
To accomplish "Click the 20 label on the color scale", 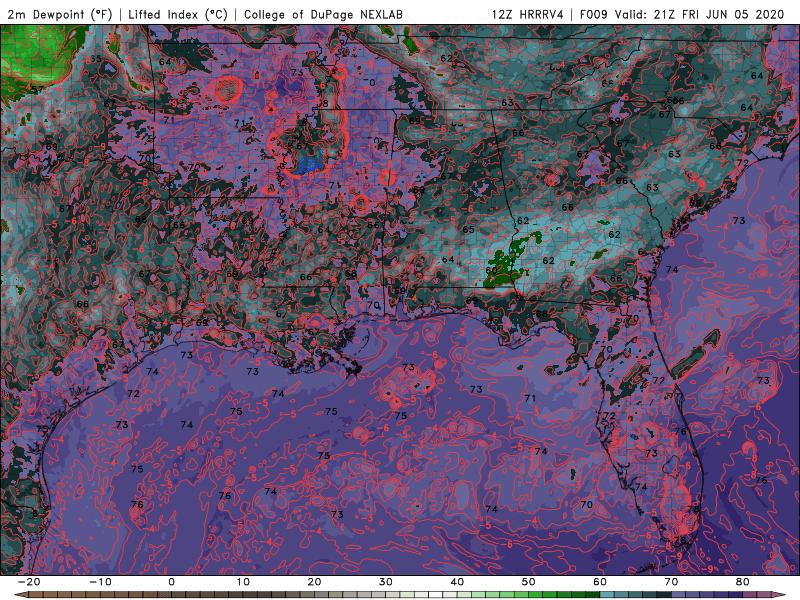I will pos(314,582).
